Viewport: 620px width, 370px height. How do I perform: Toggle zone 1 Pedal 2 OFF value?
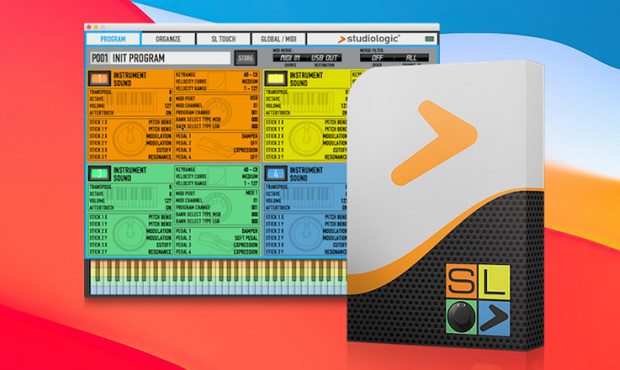click(x=254, y=143)
